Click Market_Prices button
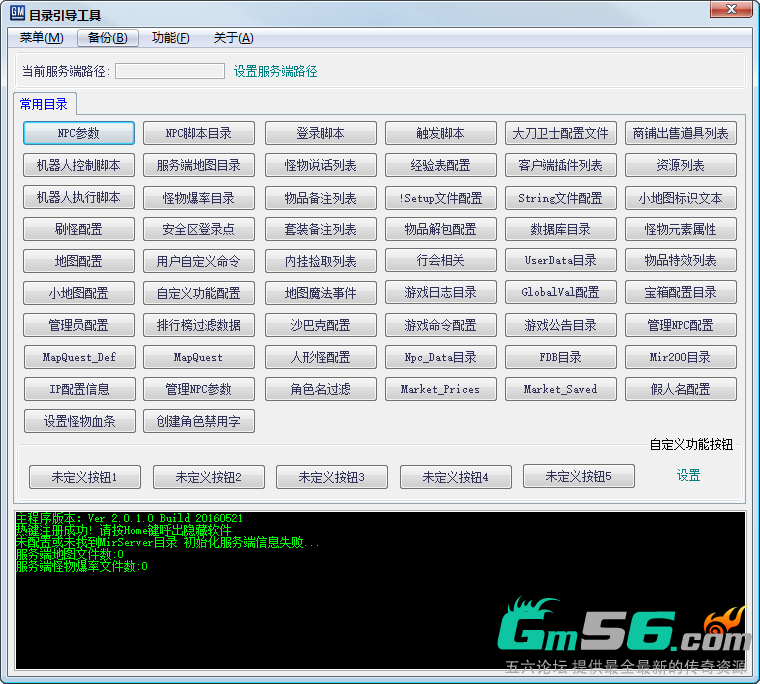Screen dimensions: 760x684 (441, 389)
